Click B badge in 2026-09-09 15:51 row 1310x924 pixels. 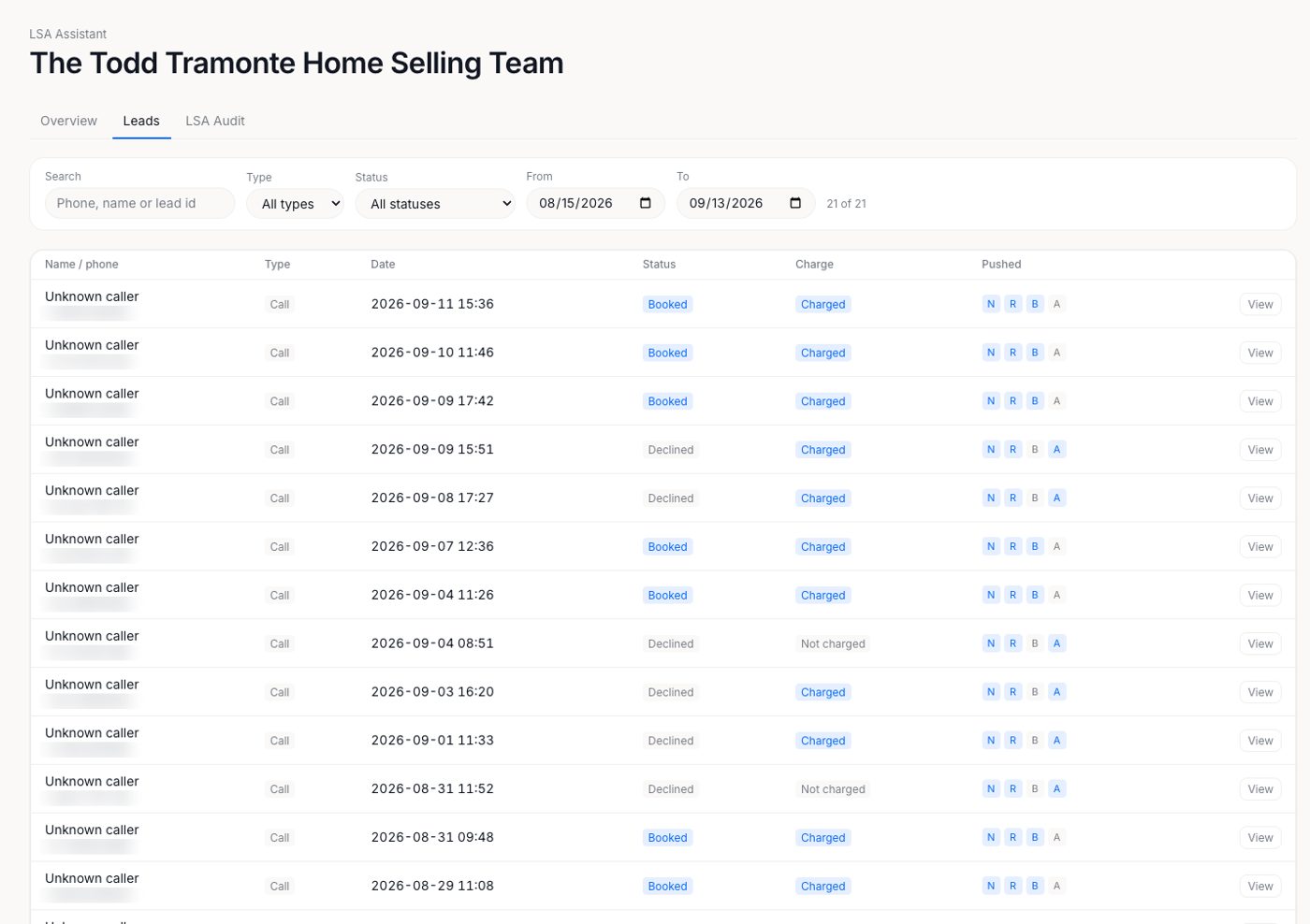pyautogui.click(x=1035, y=450)
